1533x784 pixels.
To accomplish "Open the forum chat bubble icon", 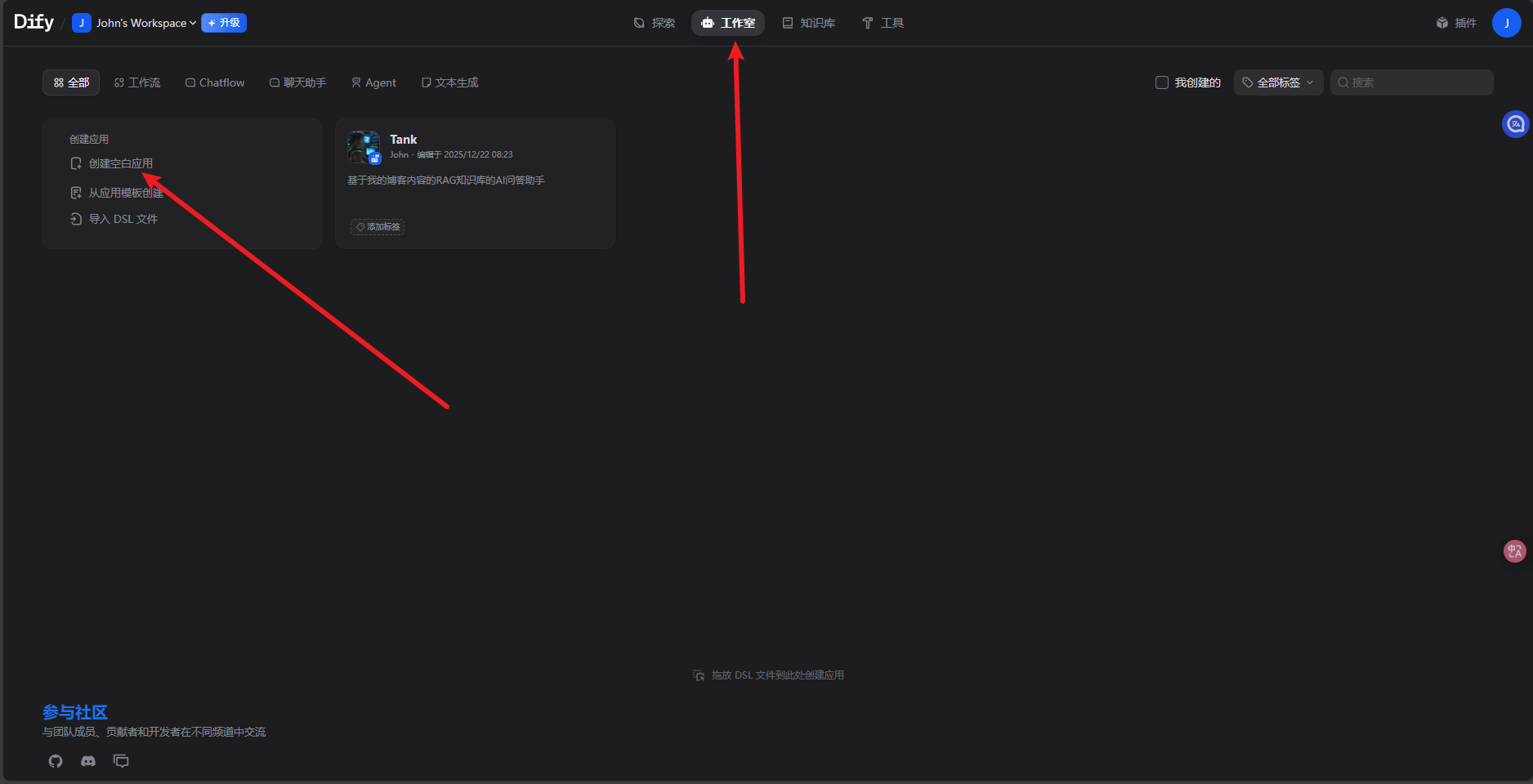I will coord(121,761).
